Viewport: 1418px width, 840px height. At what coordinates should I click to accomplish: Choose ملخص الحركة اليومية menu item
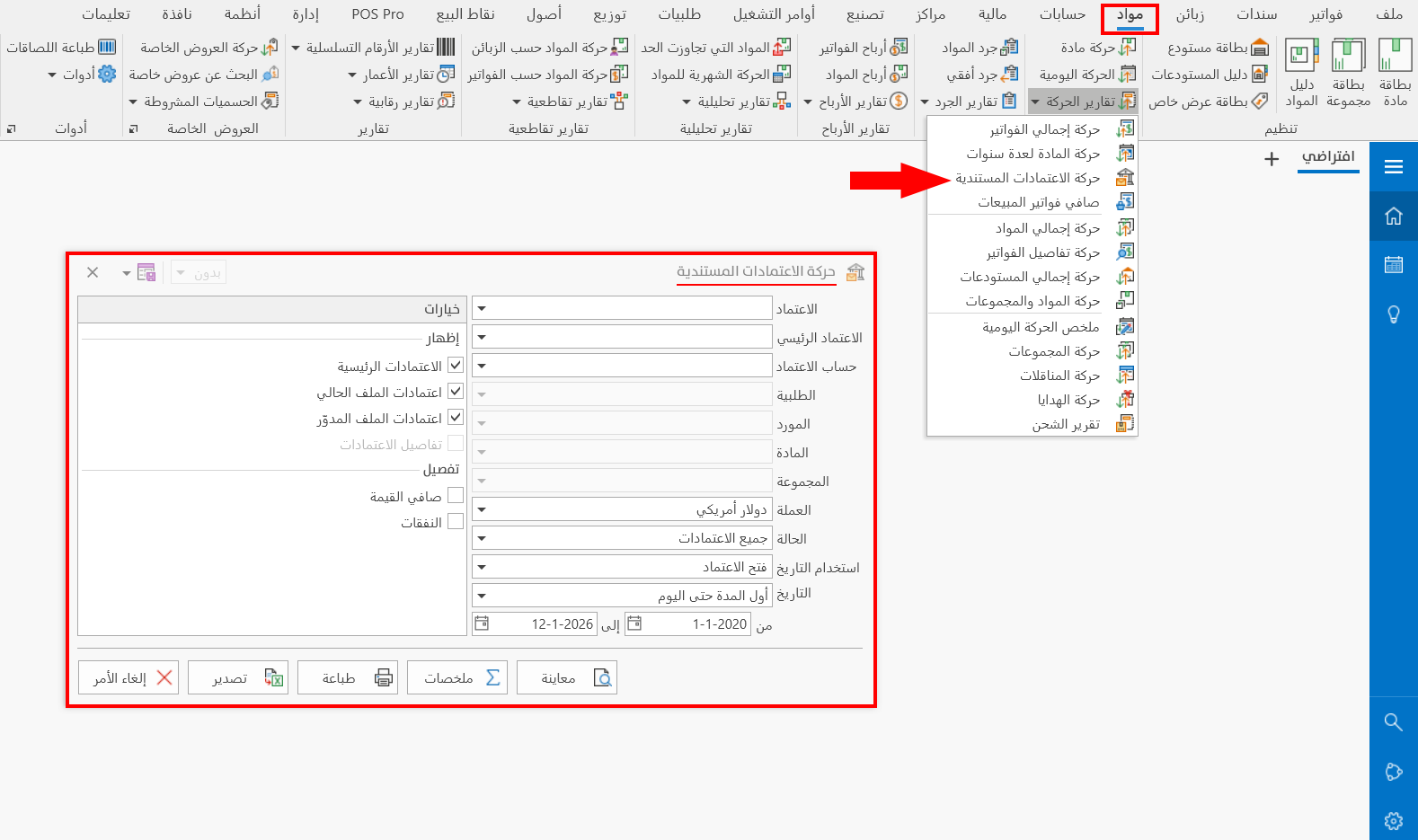(1032, 327)
